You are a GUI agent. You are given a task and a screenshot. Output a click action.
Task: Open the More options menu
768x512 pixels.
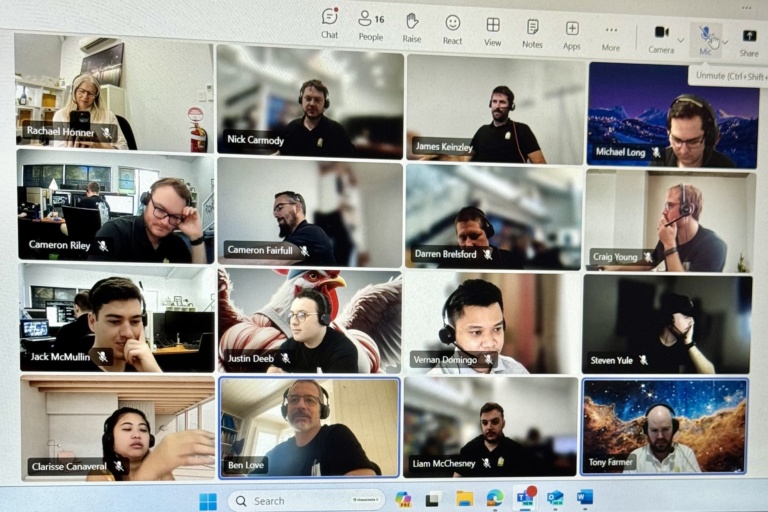click(611, 35)
